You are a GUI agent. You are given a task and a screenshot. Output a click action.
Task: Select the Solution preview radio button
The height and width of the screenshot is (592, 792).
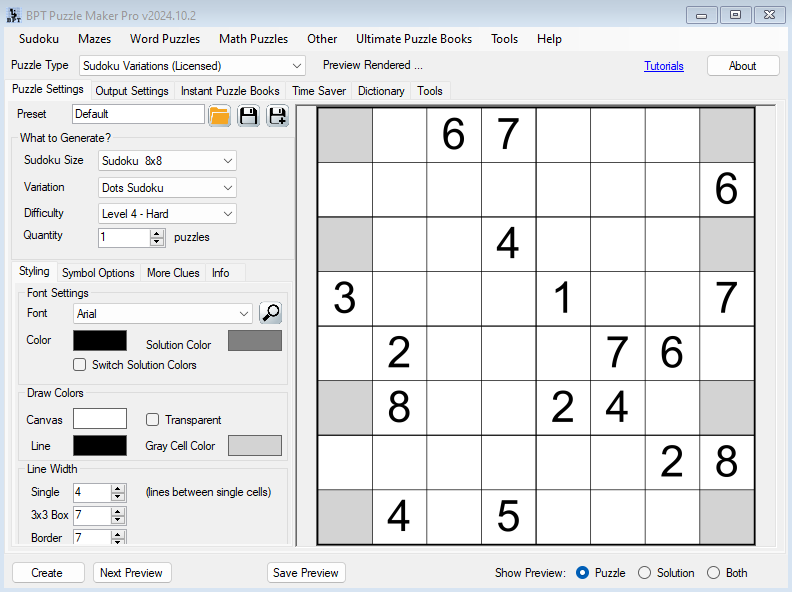[x=645, y=573]
